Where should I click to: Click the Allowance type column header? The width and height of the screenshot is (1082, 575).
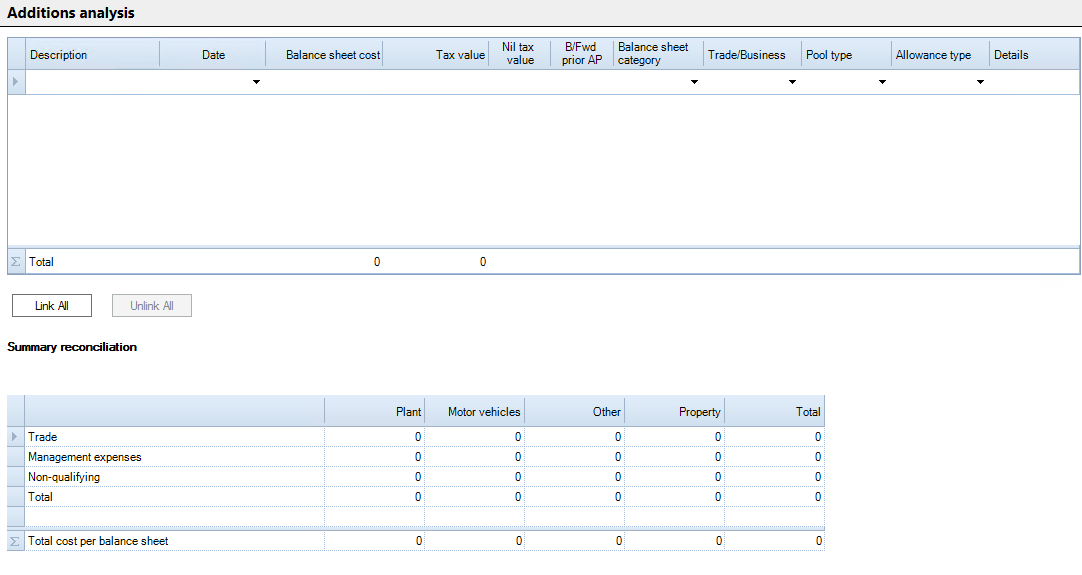coord(940,55)
